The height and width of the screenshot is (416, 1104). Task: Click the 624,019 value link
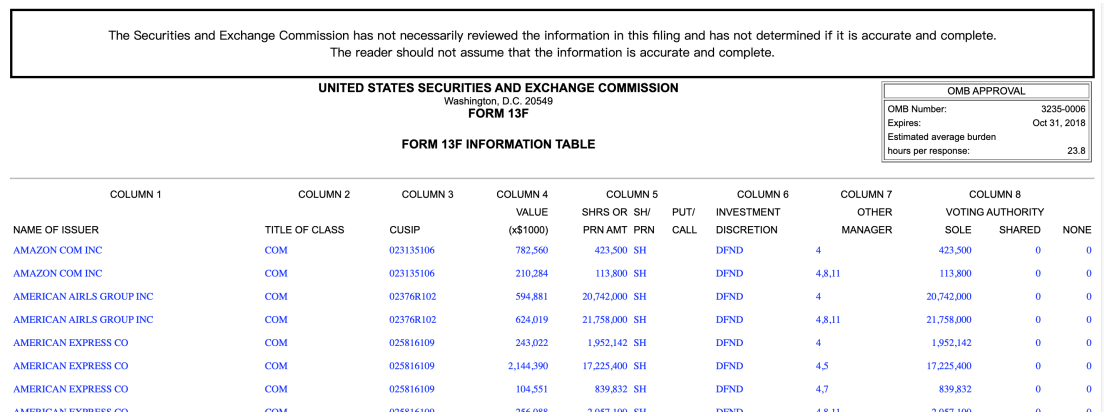528,320
